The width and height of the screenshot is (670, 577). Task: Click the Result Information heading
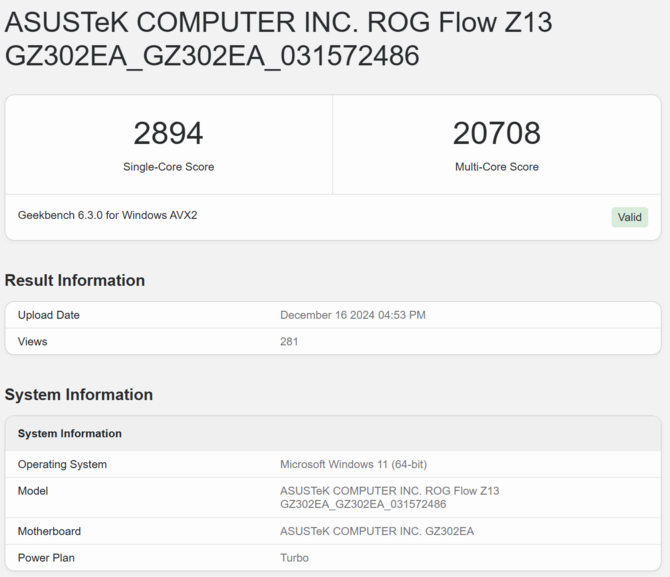click(75, 280)
